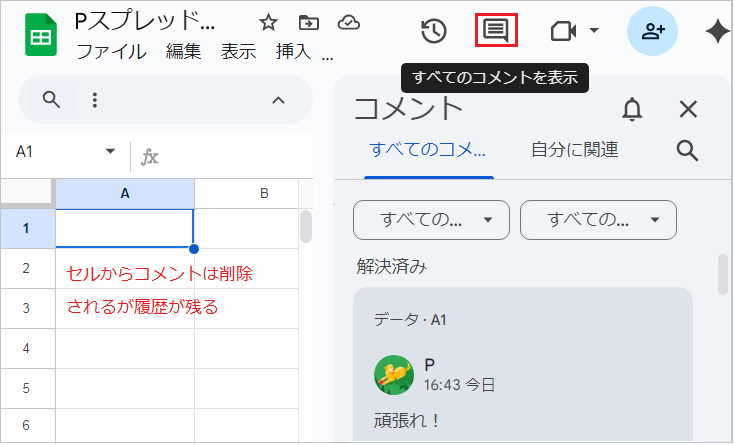Open comment notification bell settings
735x445 pixels.
pyautogui.click(x=632, y=109)
